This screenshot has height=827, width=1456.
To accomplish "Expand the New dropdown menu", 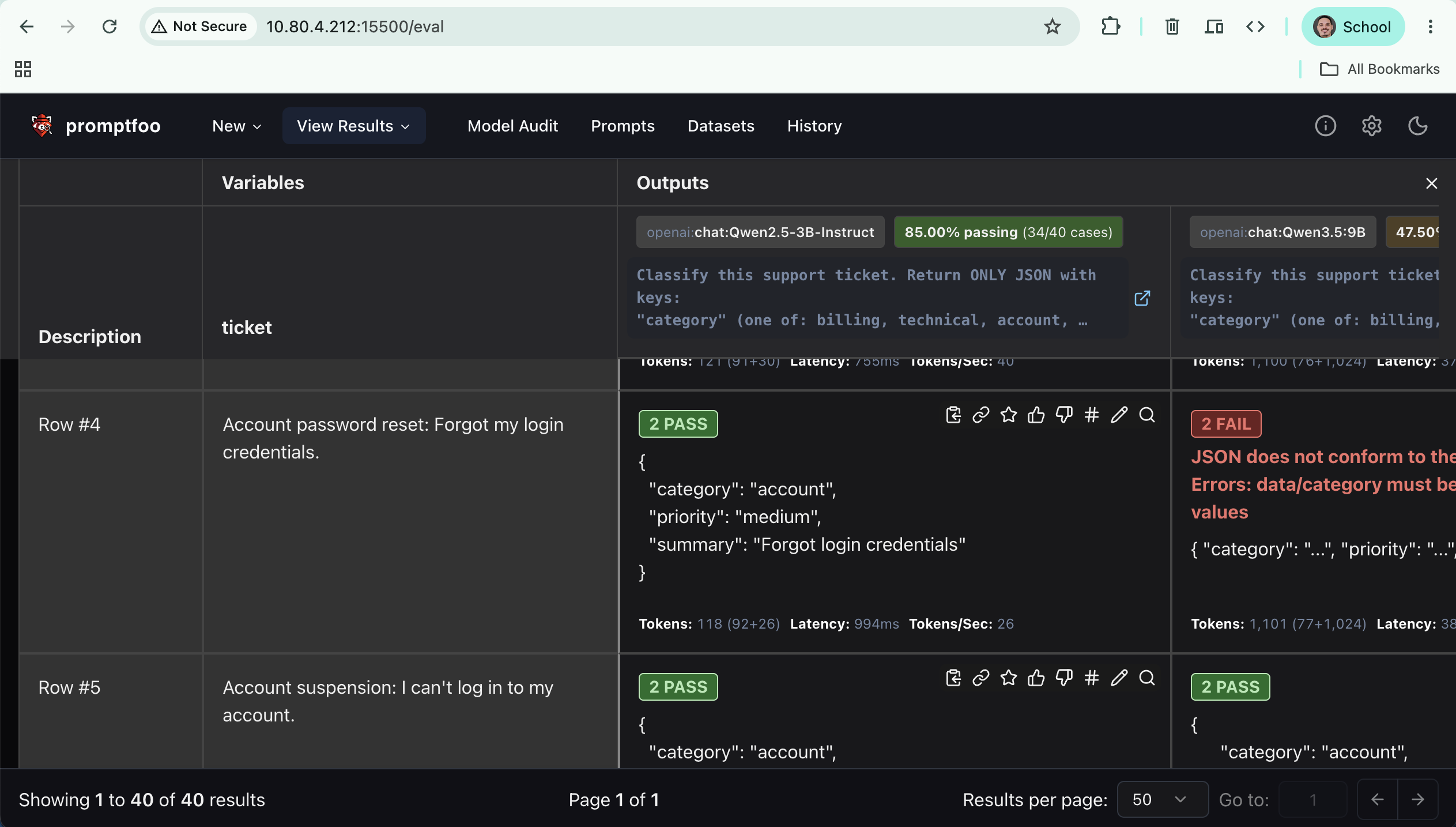I will [x=237, y=126].
